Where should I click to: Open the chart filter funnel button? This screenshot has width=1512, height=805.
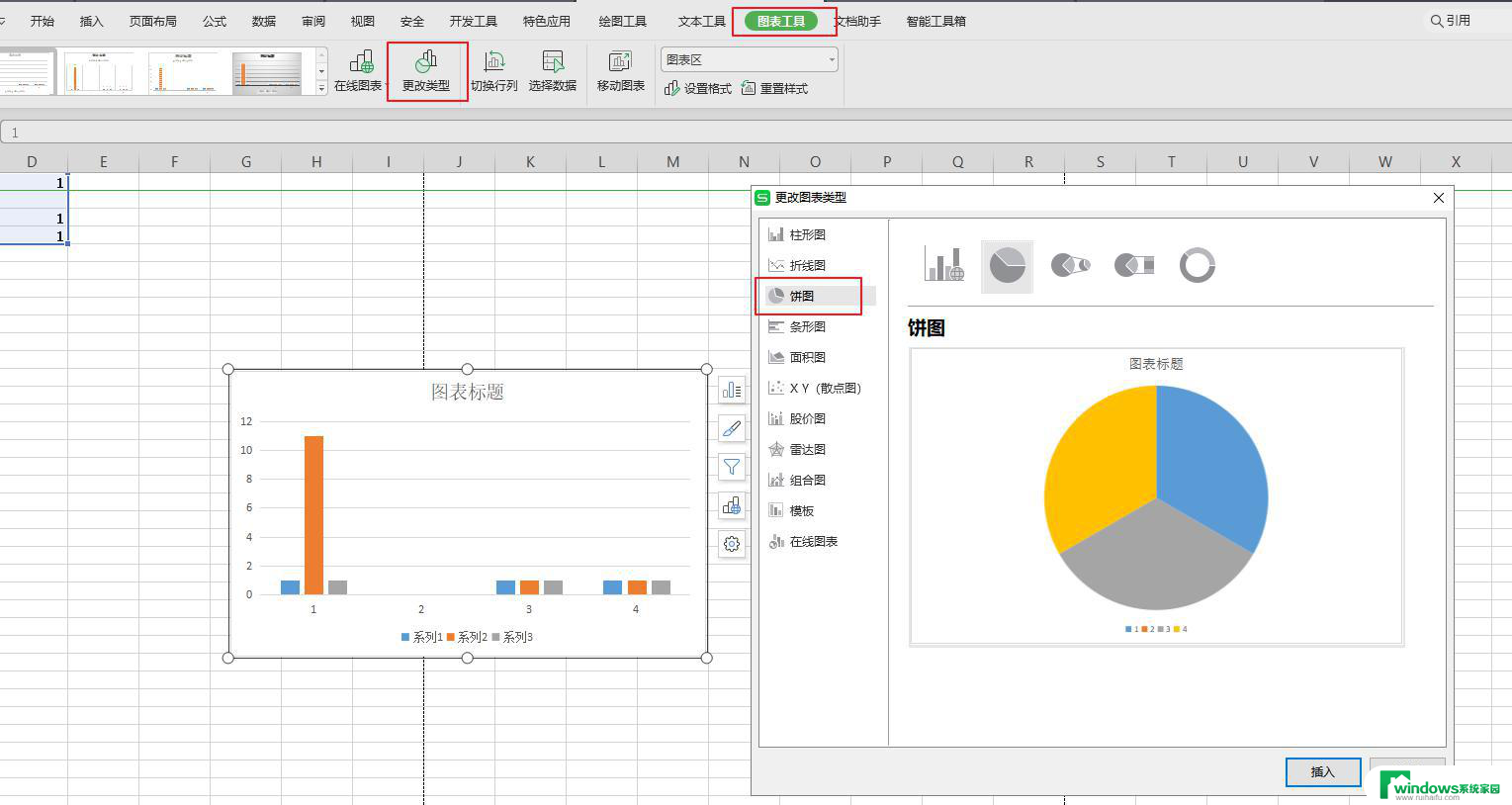pyautogui.click(x=732, y=467)
